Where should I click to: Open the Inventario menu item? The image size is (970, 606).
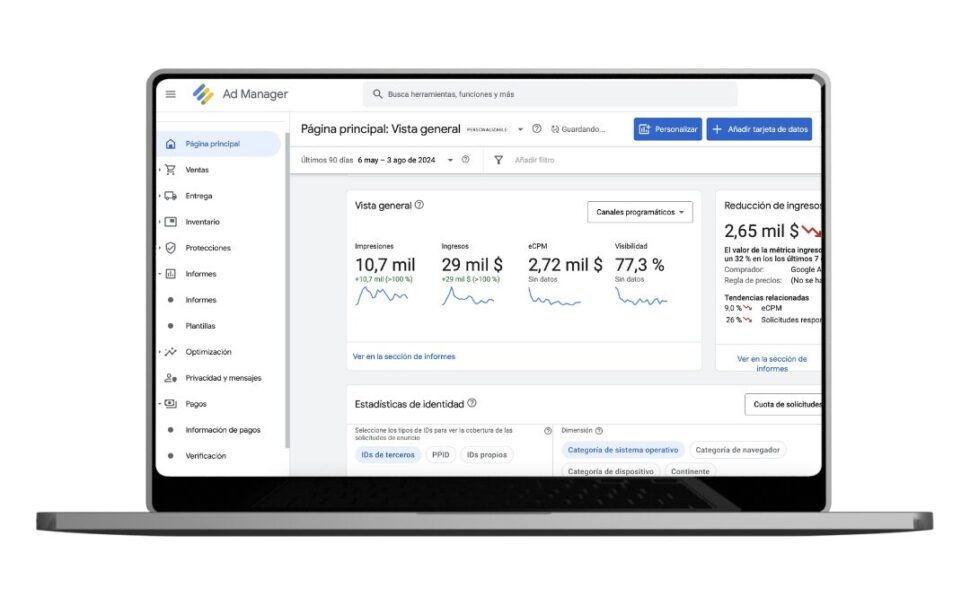(x=200, y=221)
